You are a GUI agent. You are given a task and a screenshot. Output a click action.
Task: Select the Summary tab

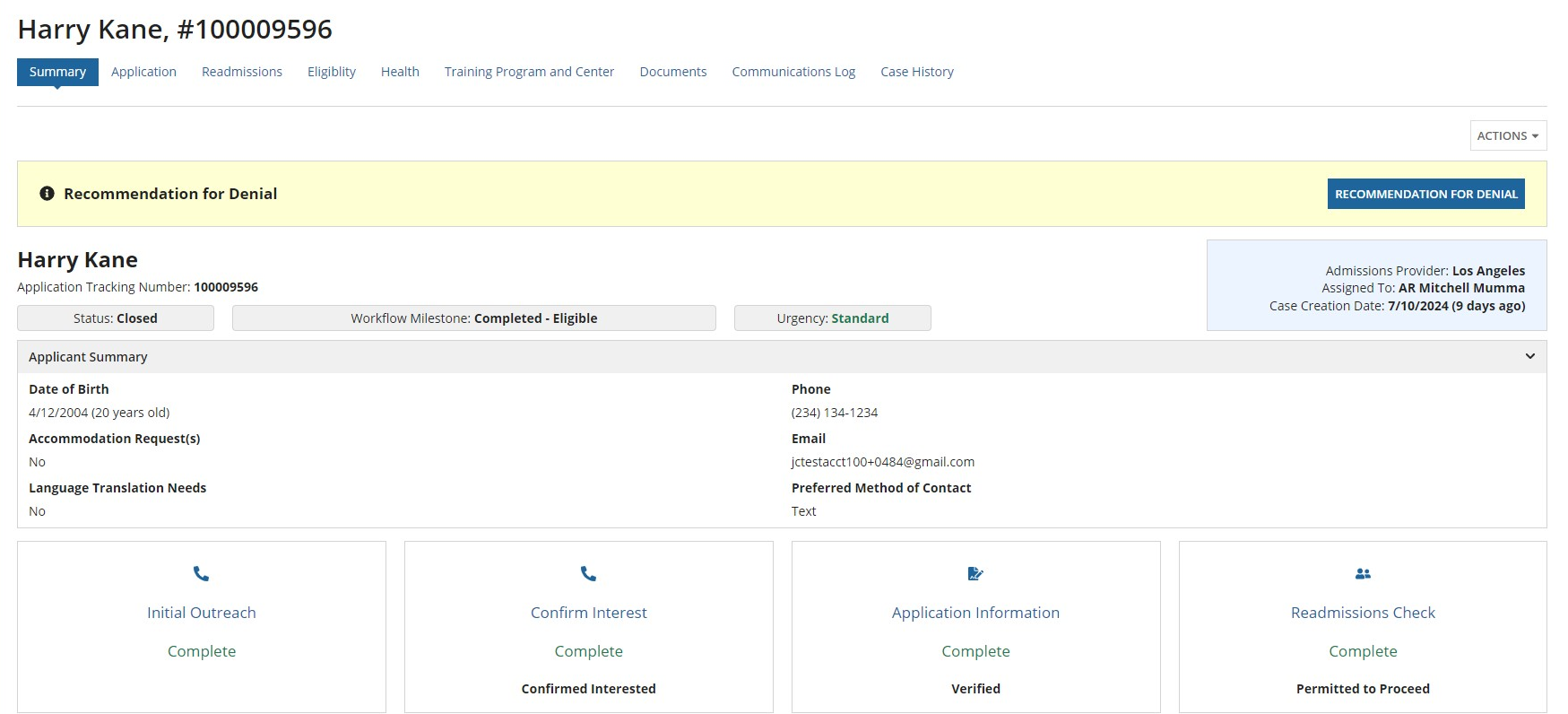[57, 72]
